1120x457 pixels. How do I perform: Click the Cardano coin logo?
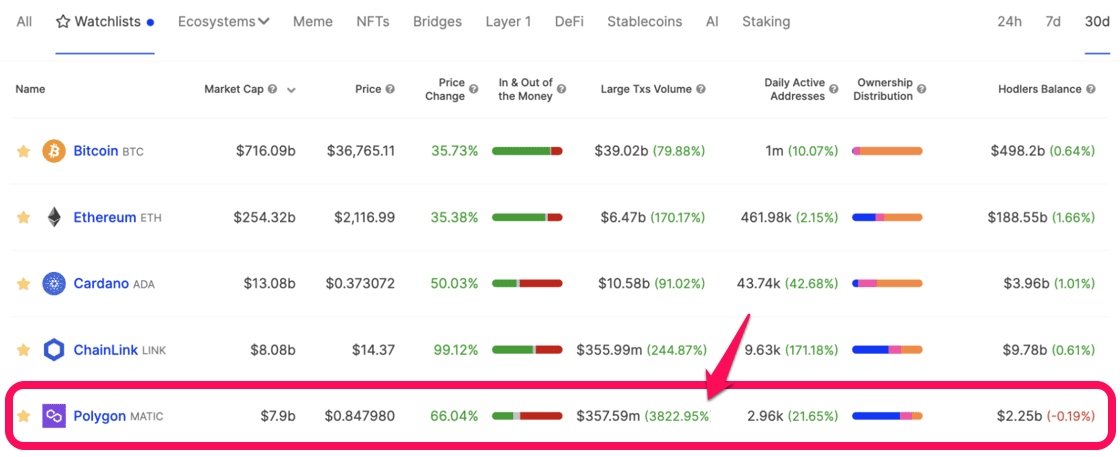pyautogui.click(x=54, y=283)
